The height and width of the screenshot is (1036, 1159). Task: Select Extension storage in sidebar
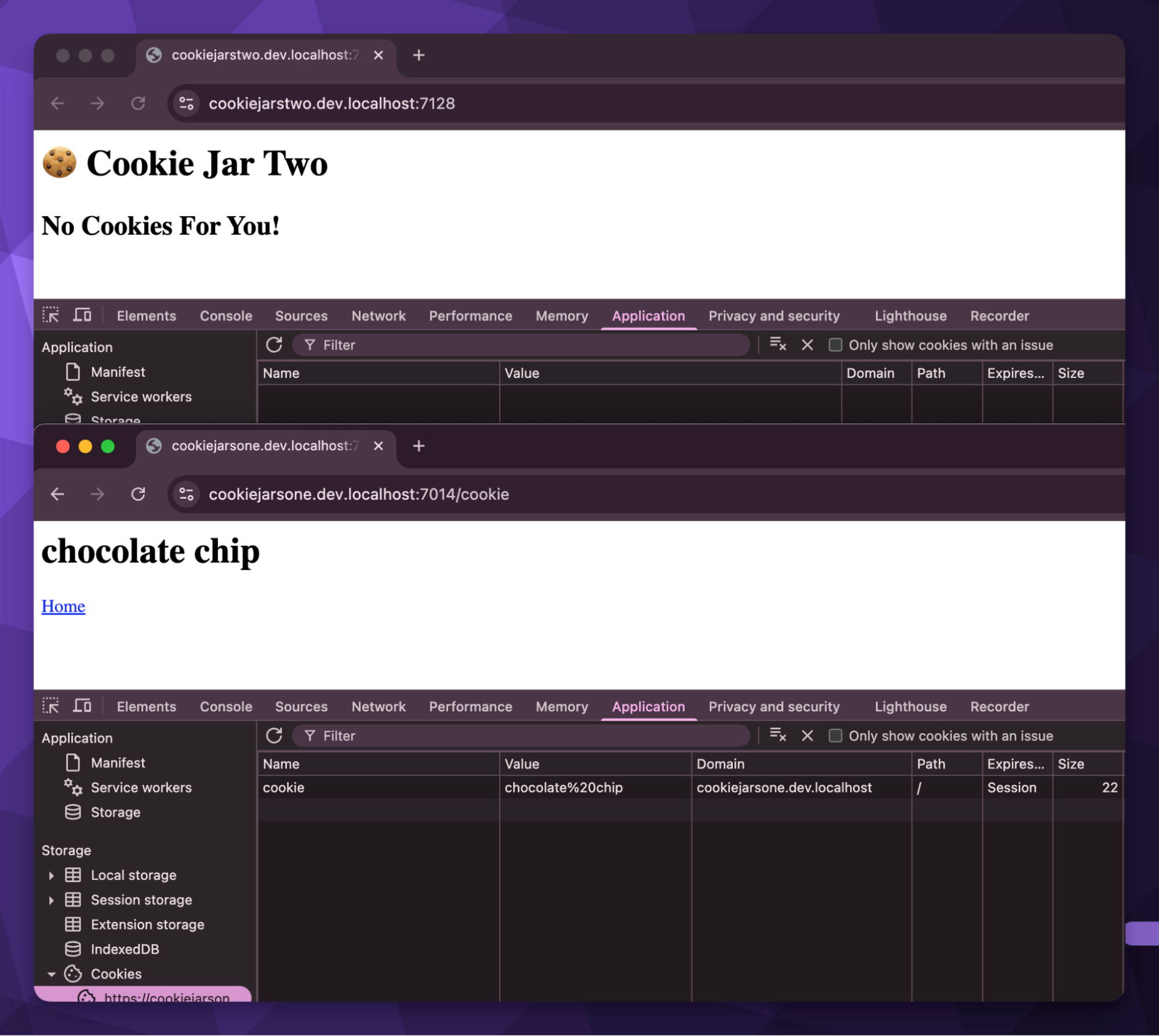click(x=147, y=925)
